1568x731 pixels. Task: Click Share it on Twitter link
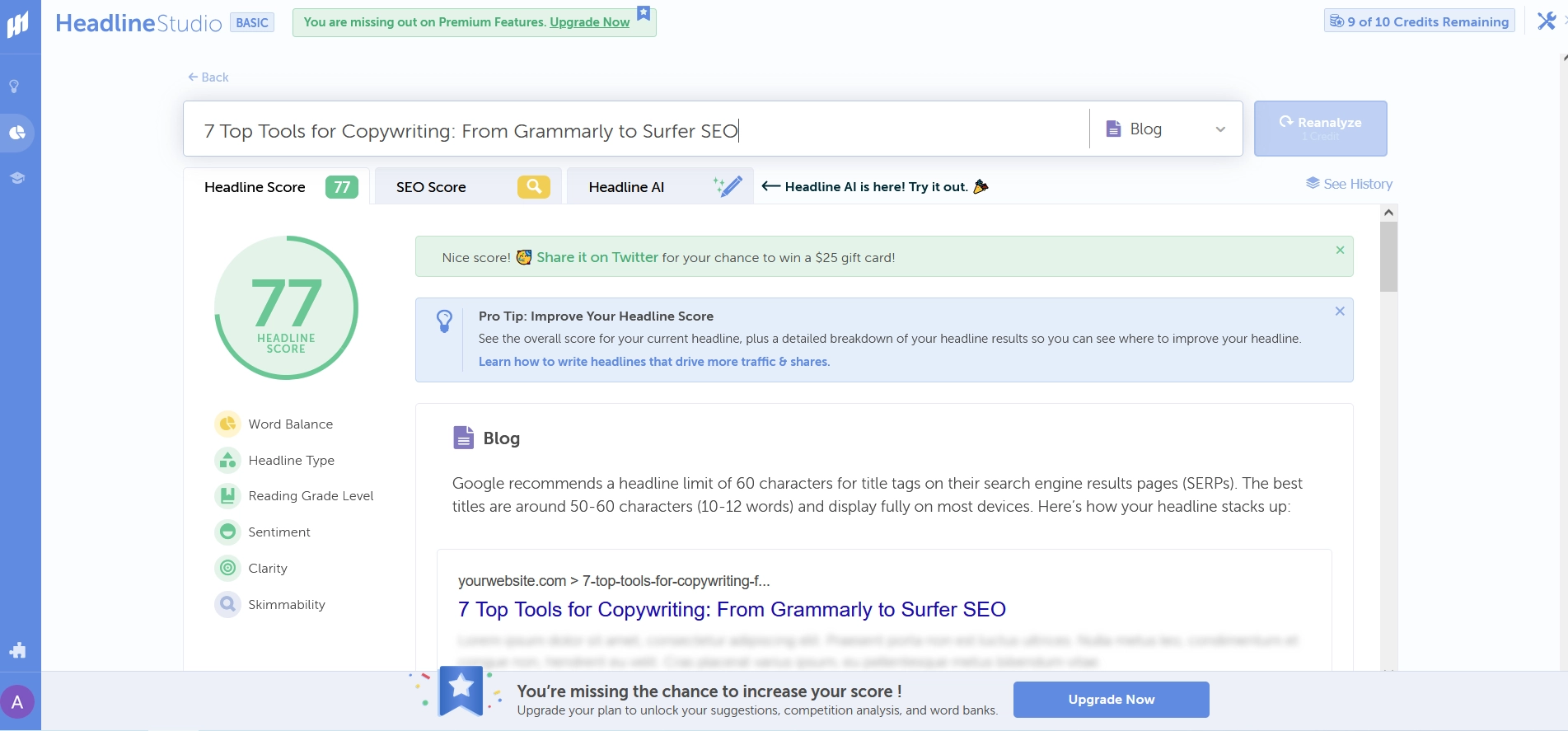pyautogui.click(x=597, y=257)
